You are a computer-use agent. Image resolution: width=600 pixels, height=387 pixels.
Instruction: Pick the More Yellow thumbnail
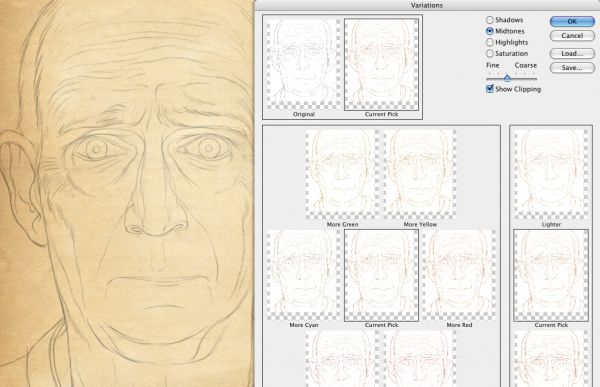(420, 175)
